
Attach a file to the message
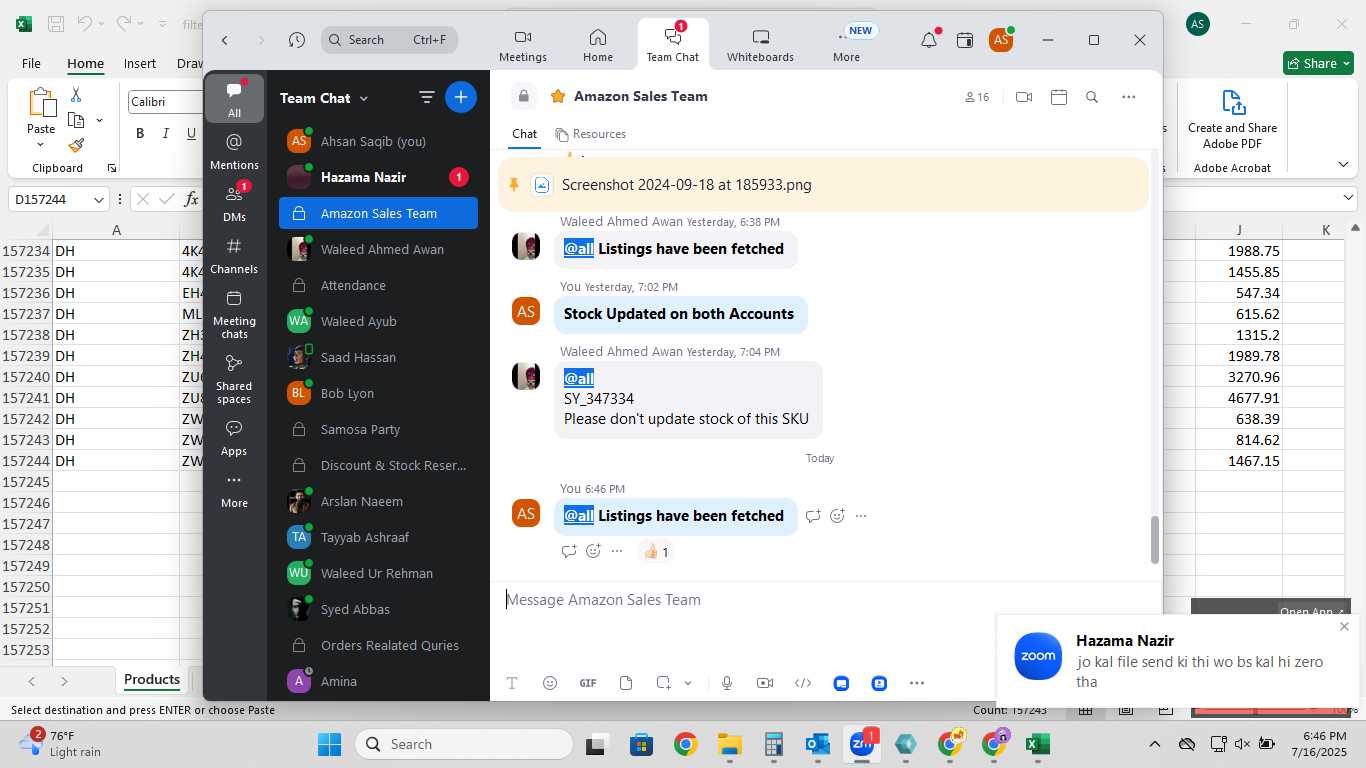click(626, 683)
